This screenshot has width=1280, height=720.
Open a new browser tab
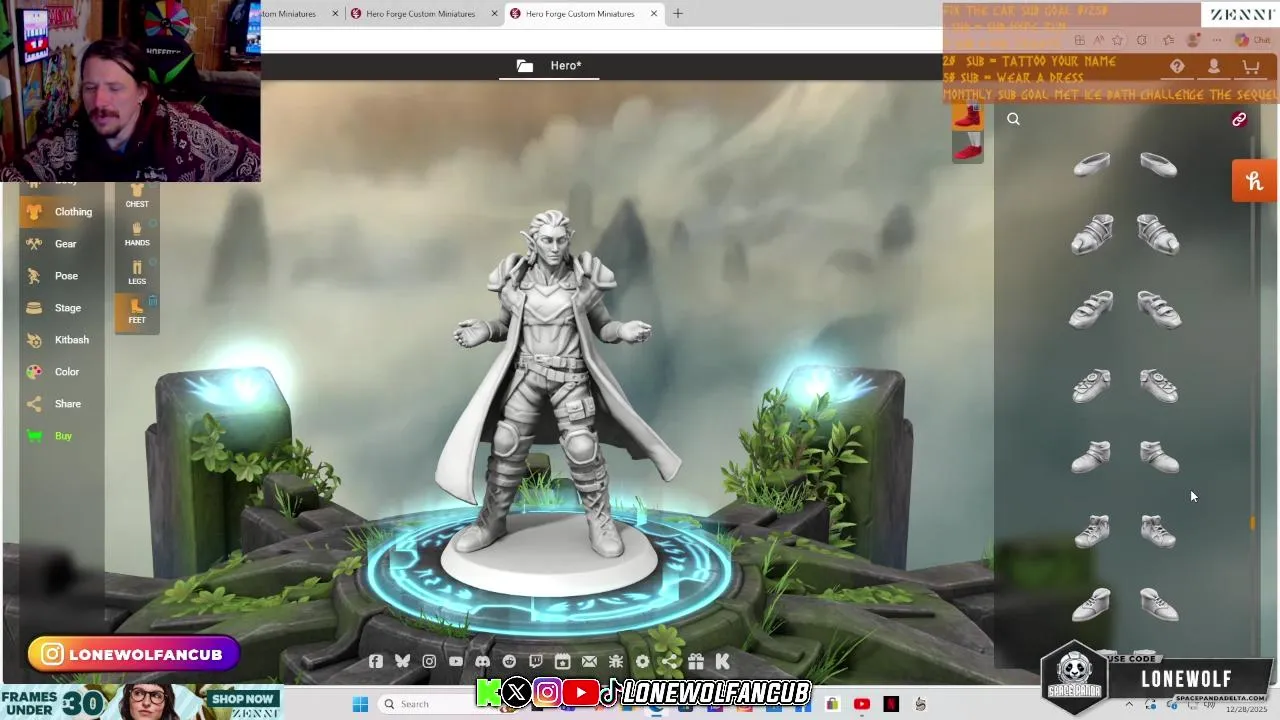click(678, 14)
